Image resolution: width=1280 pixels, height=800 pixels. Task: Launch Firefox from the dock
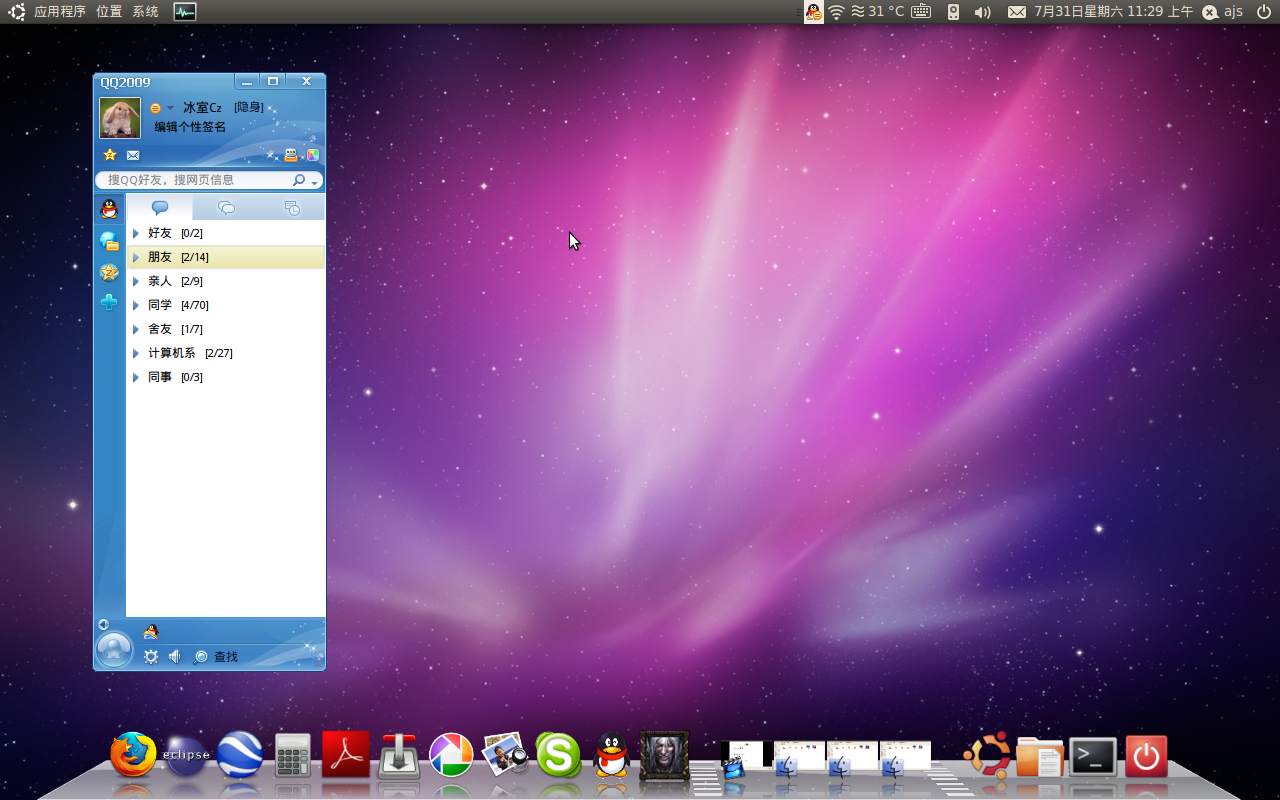134,755
